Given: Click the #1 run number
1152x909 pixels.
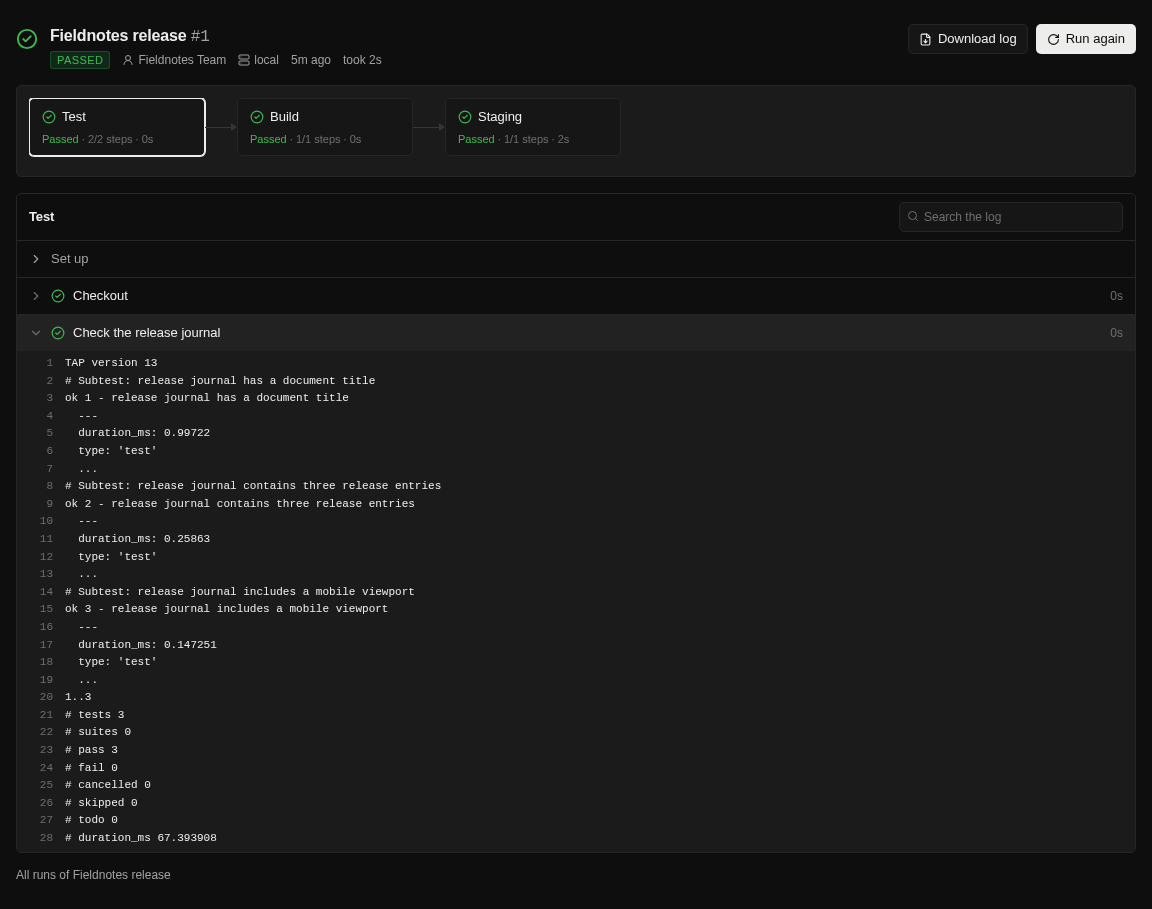Looking at the screenshot, I should pyautogui.click(x=201, y=35).
